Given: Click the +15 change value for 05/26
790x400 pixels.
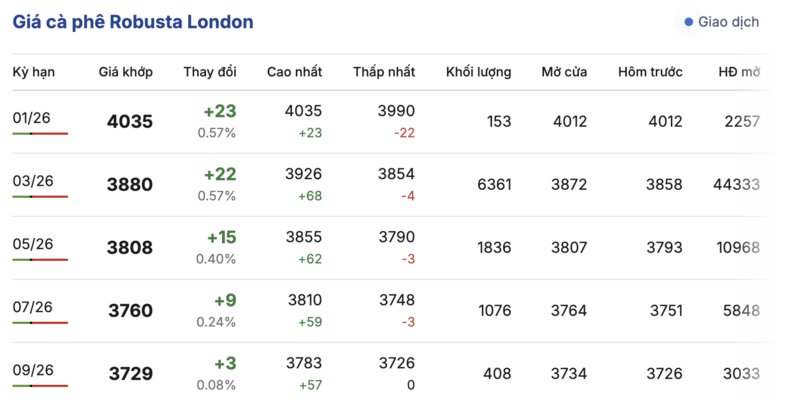Looking at the screenshot, I should [221, 238].
